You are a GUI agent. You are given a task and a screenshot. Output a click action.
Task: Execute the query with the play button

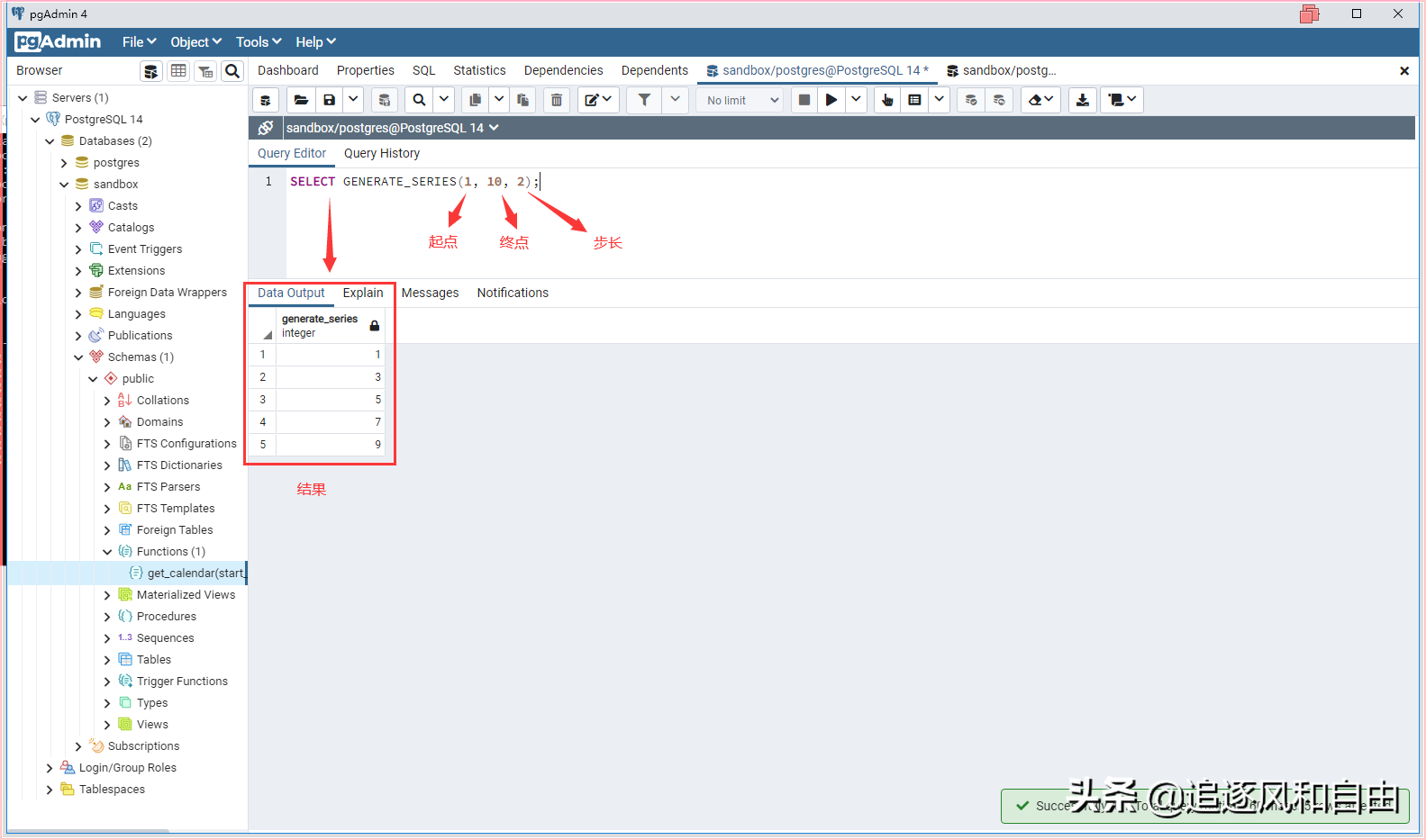(831, 100)
